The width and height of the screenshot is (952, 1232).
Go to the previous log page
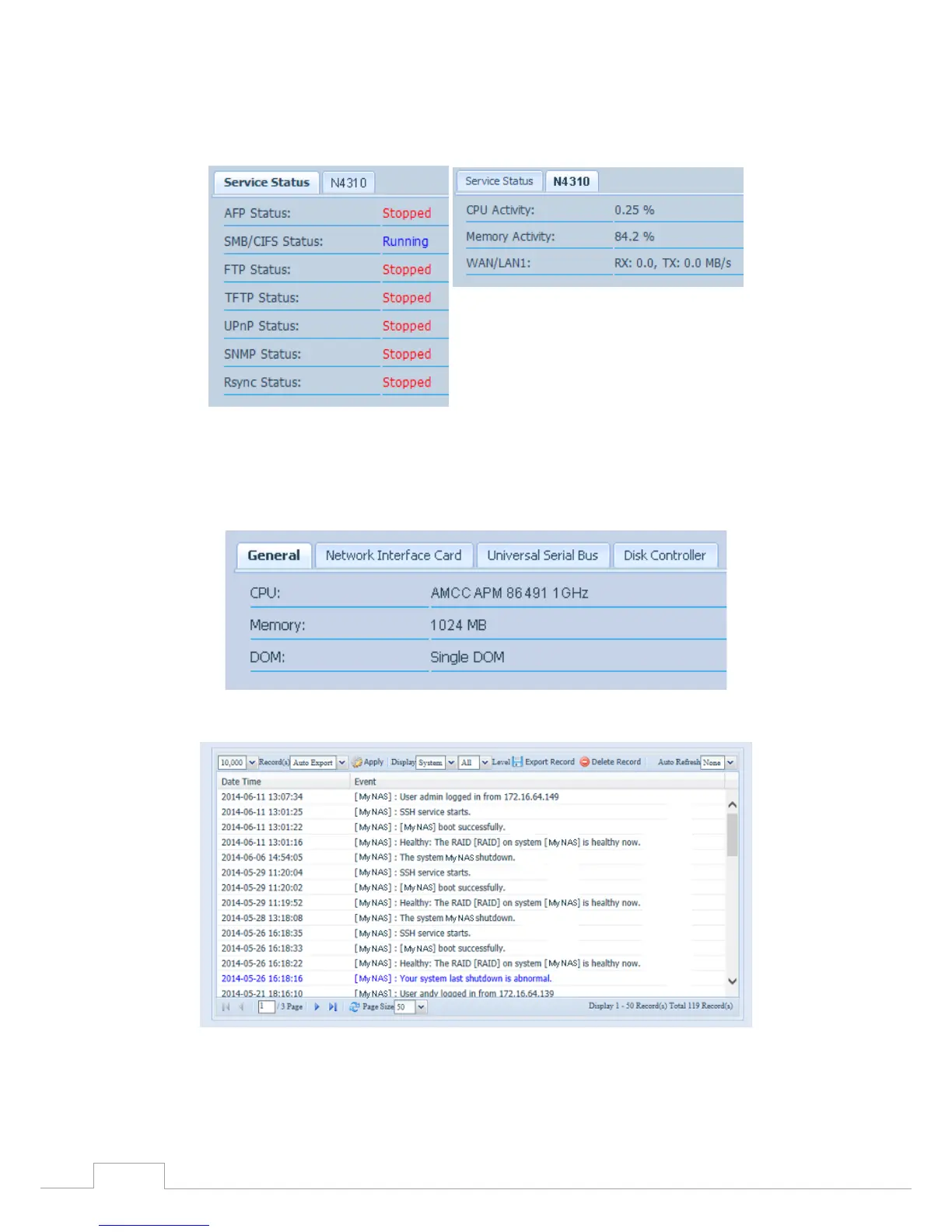pyautogui.click(x=242, y=1006)
